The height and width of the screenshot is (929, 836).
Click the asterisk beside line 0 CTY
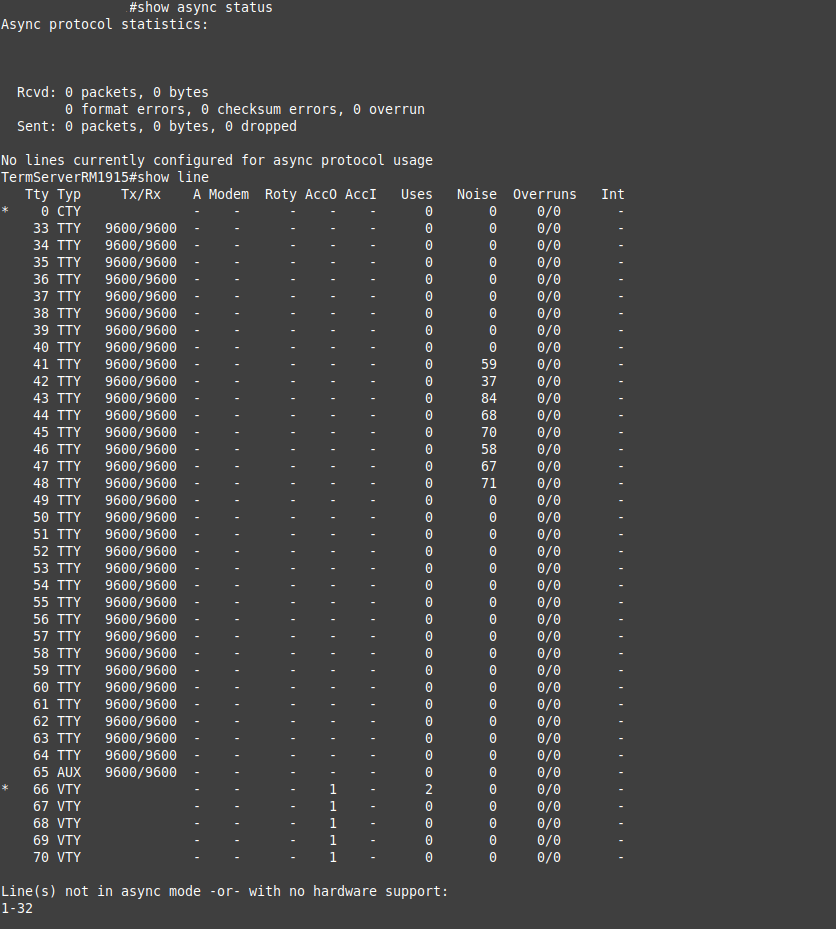pos(5,210)
